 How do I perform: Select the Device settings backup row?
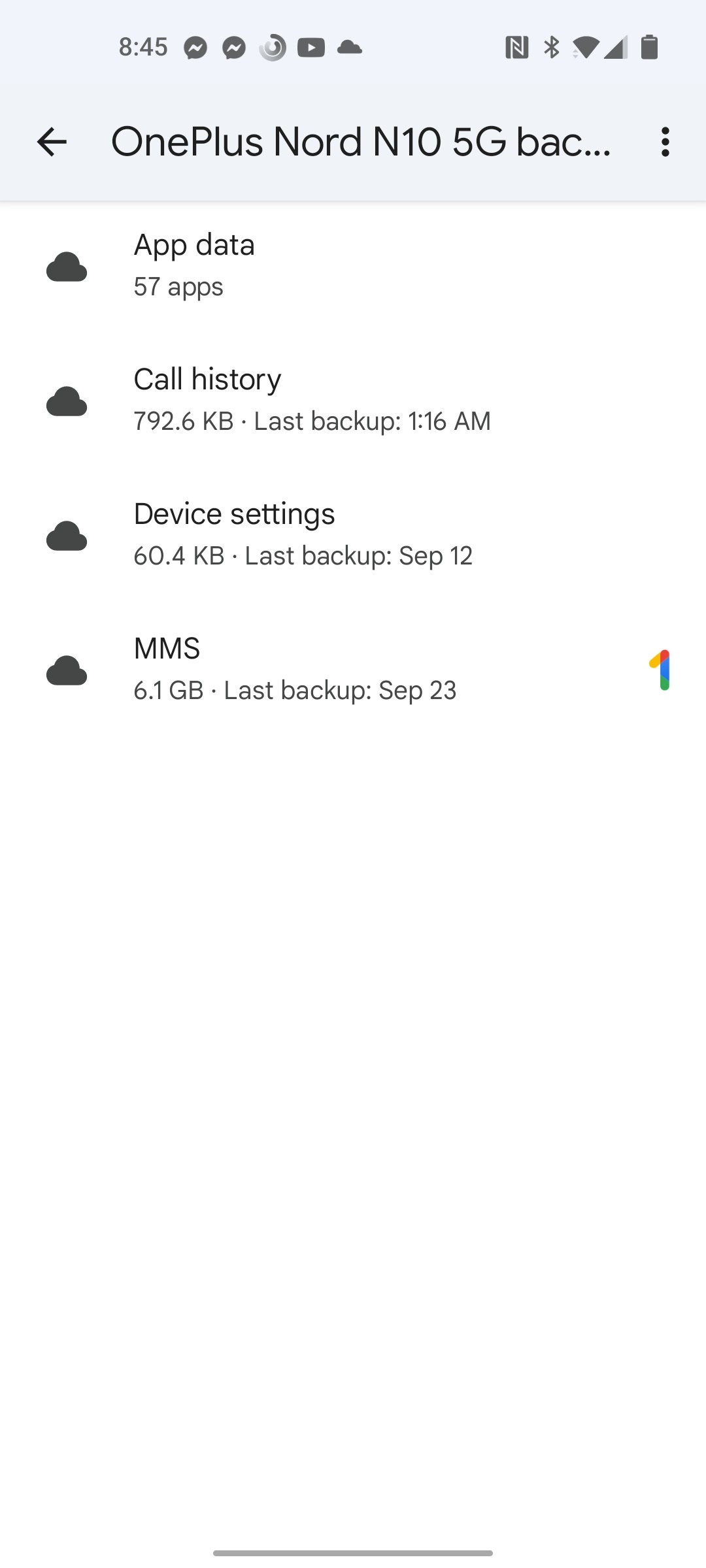tap(353, 536)
